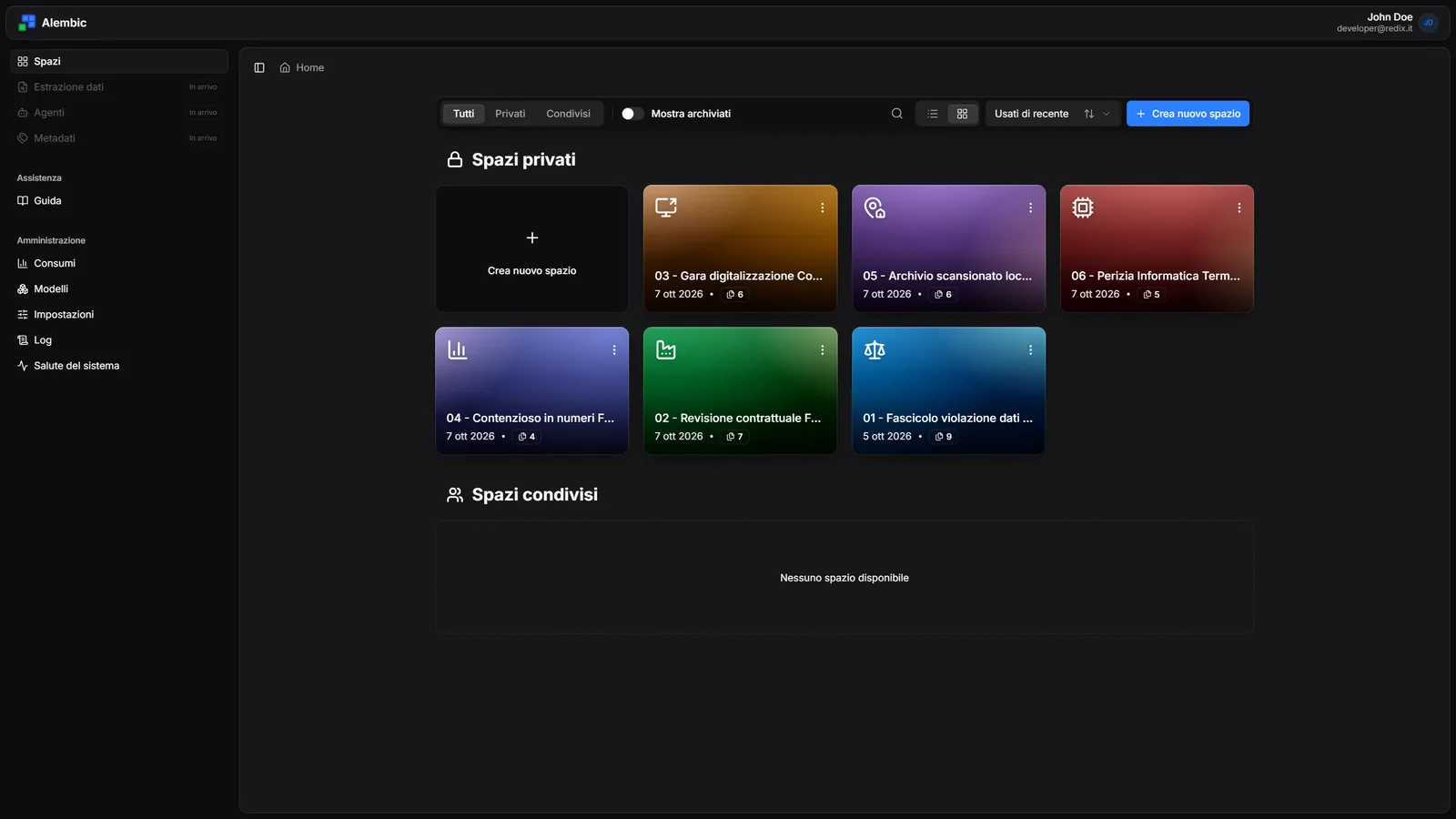Open the 04 - Contenzioso in numeri card

click(x=531, y=390)
